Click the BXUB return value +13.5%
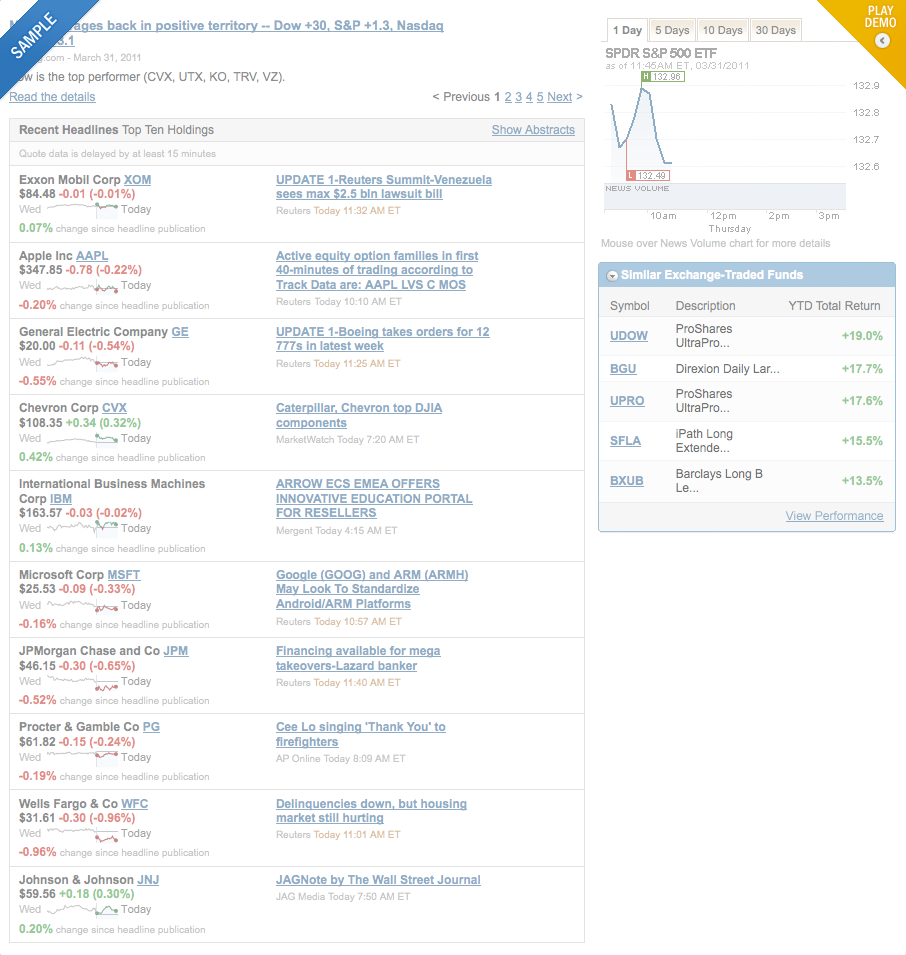Image resolution: width=906 pixels, height=955 pixels. 862,481
